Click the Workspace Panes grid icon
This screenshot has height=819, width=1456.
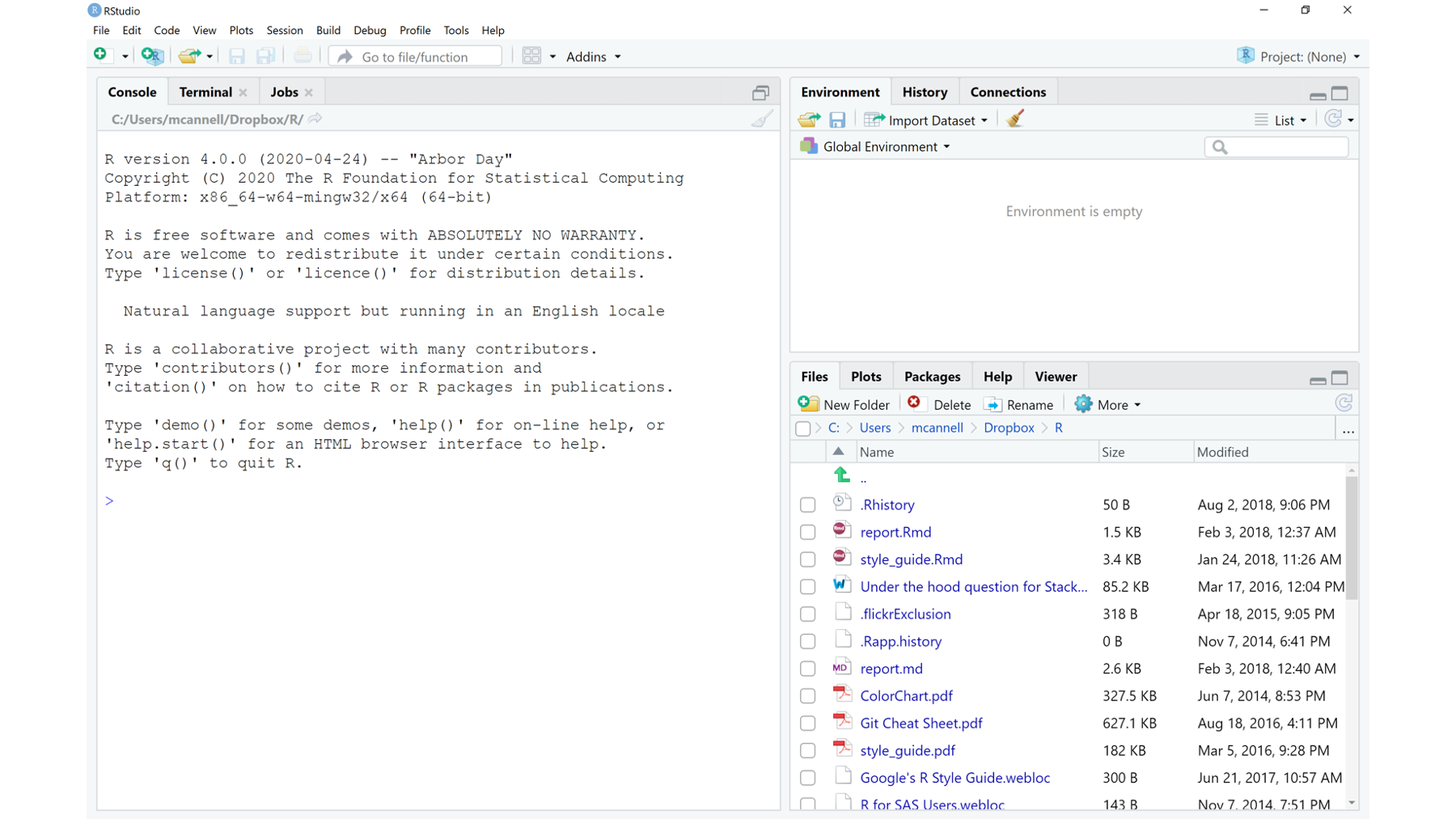pos(531,56)
